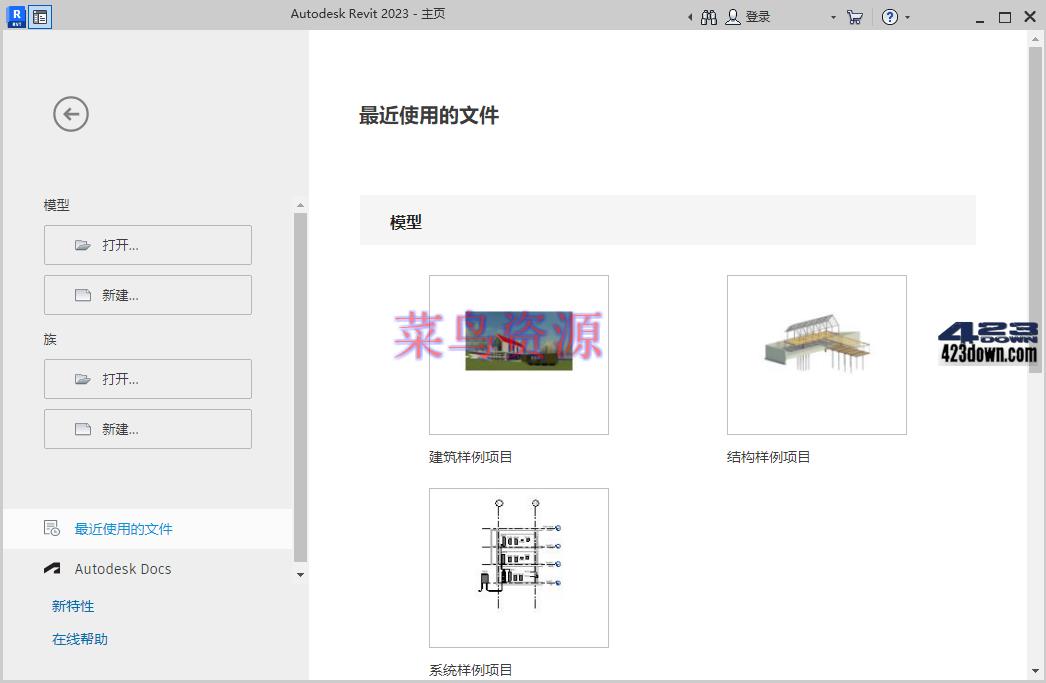The image size is (1046, 683).
Task: Expand the sign-in account dropdown arrow
Action: (x=831, y=17)
